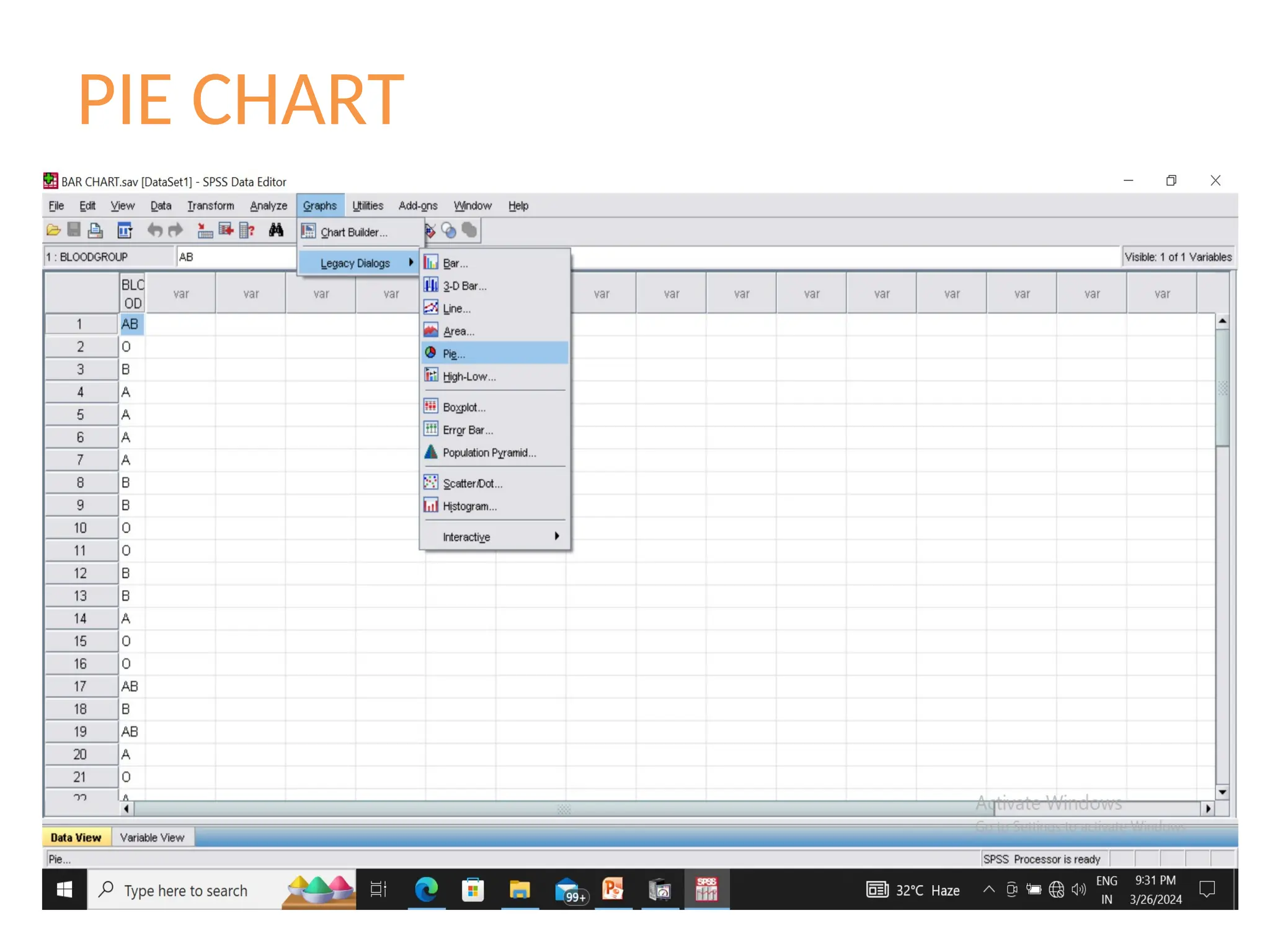Click horizontal scrollbar right arrow
Image resolution: width=1270 pixels, height=952 pixels.
(x=1207, y=808)
